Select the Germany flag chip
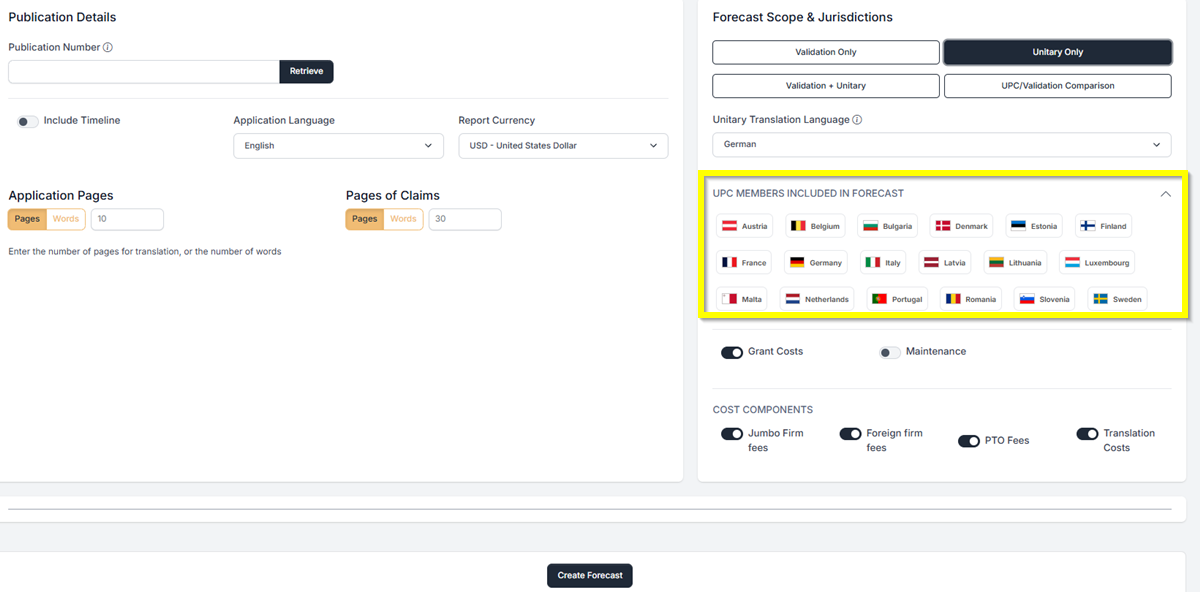 coord(816,263)
